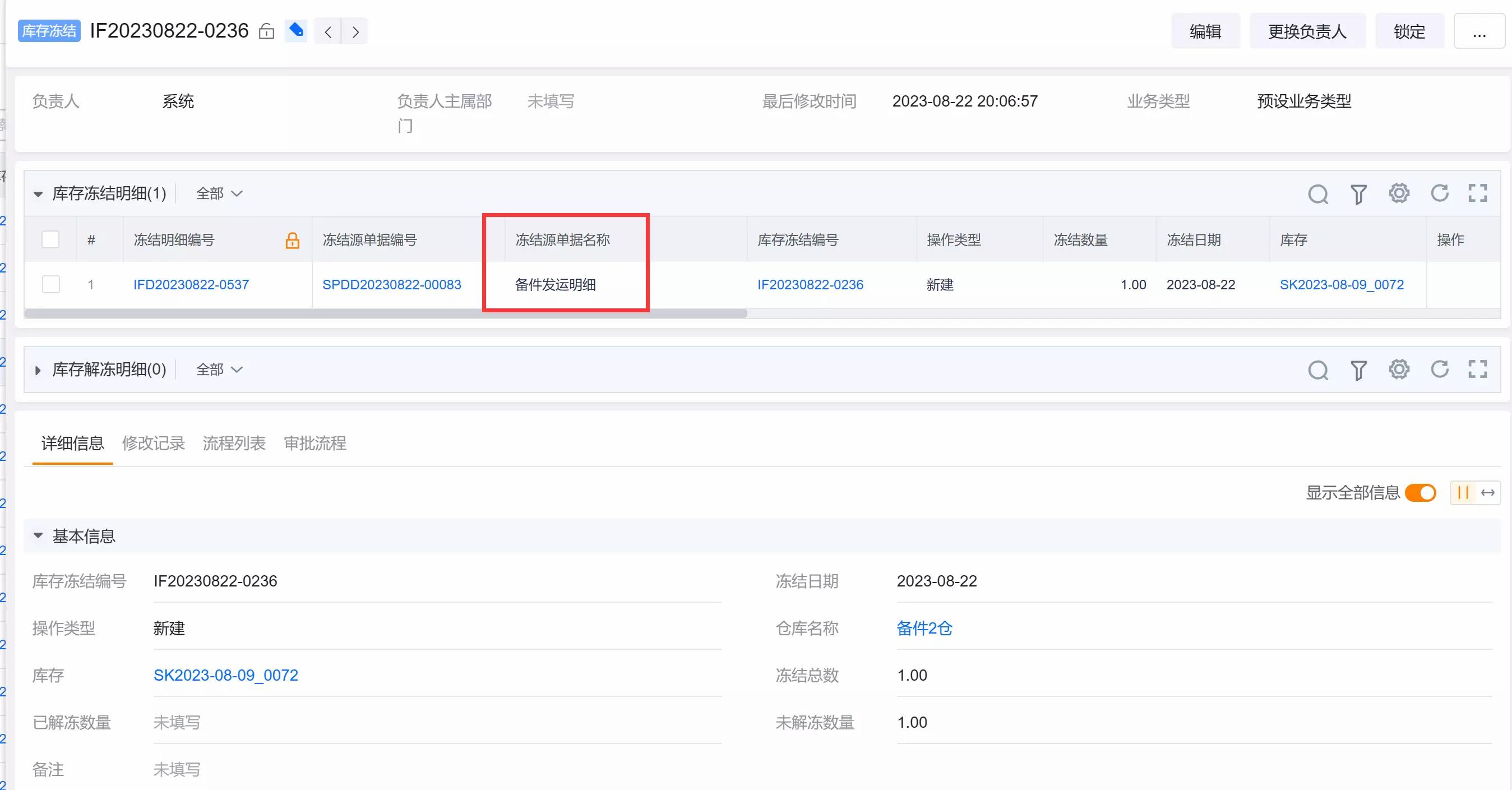Collapse the 库存冻结明细(1) section
The width and height of the screenshot is (1512, 790).
[38, 193]
